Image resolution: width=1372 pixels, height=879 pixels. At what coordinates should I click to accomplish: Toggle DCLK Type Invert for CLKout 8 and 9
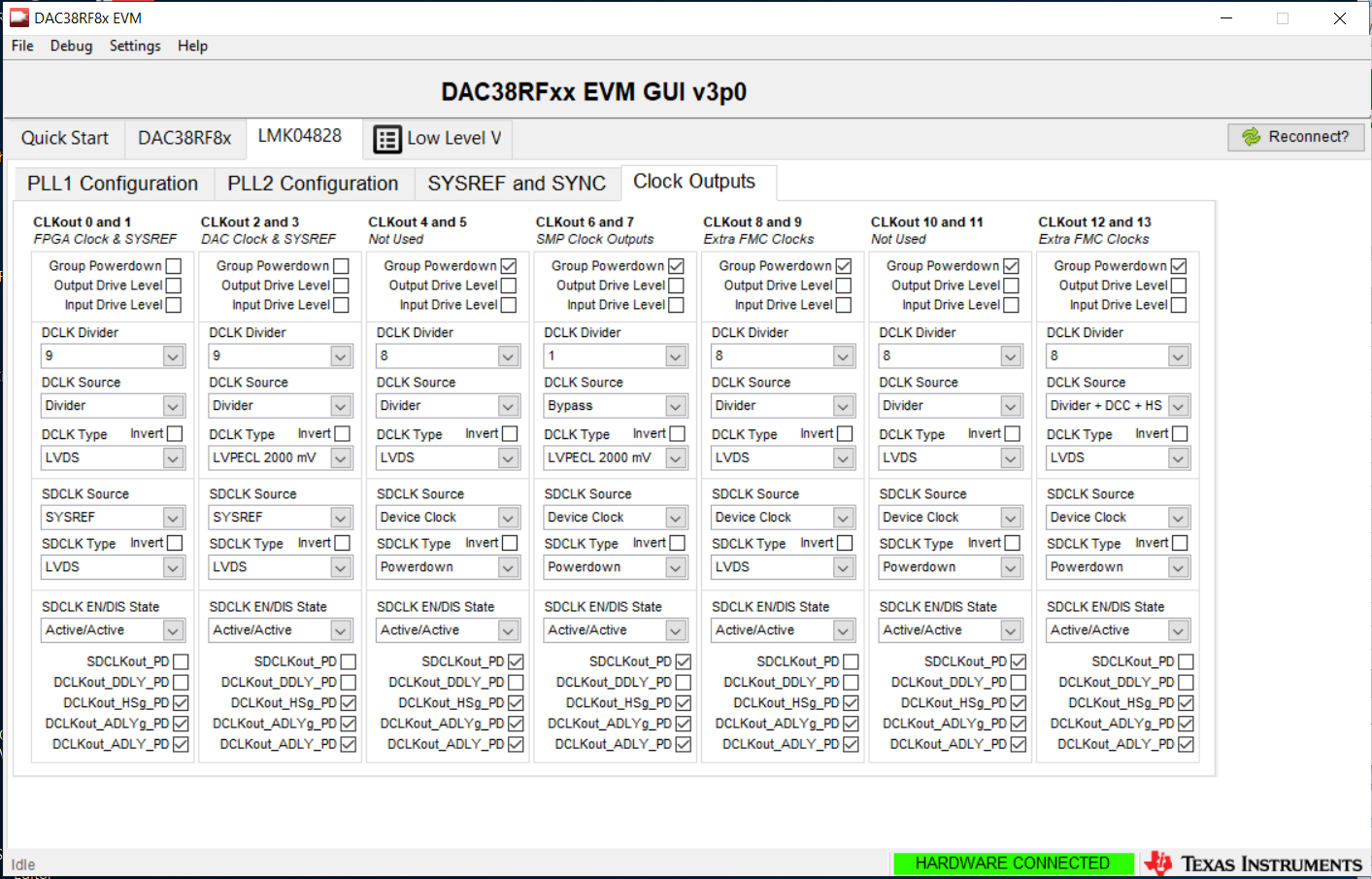click(845, 433)
